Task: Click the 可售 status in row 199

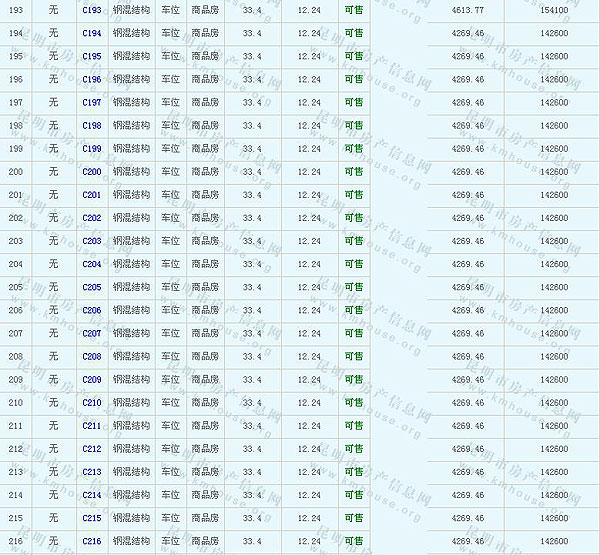Action: (x=353, y=149)
